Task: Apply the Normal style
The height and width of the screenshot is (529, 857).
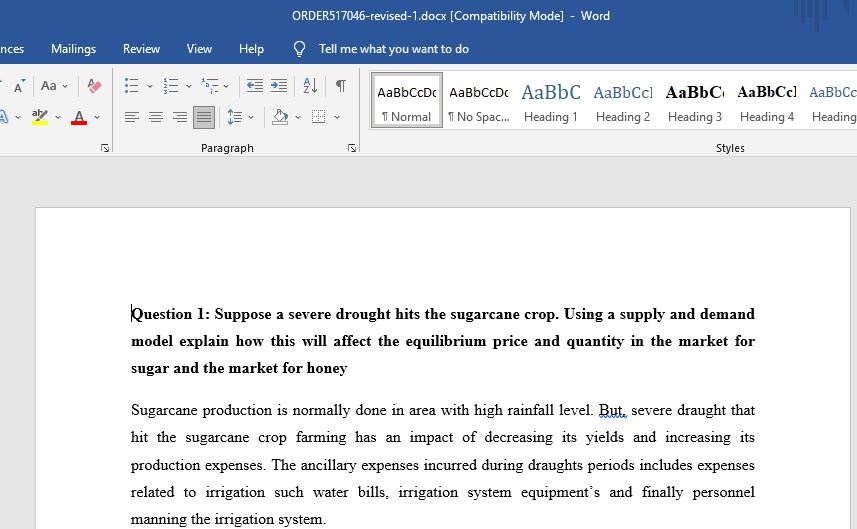Action: point(407,101)
